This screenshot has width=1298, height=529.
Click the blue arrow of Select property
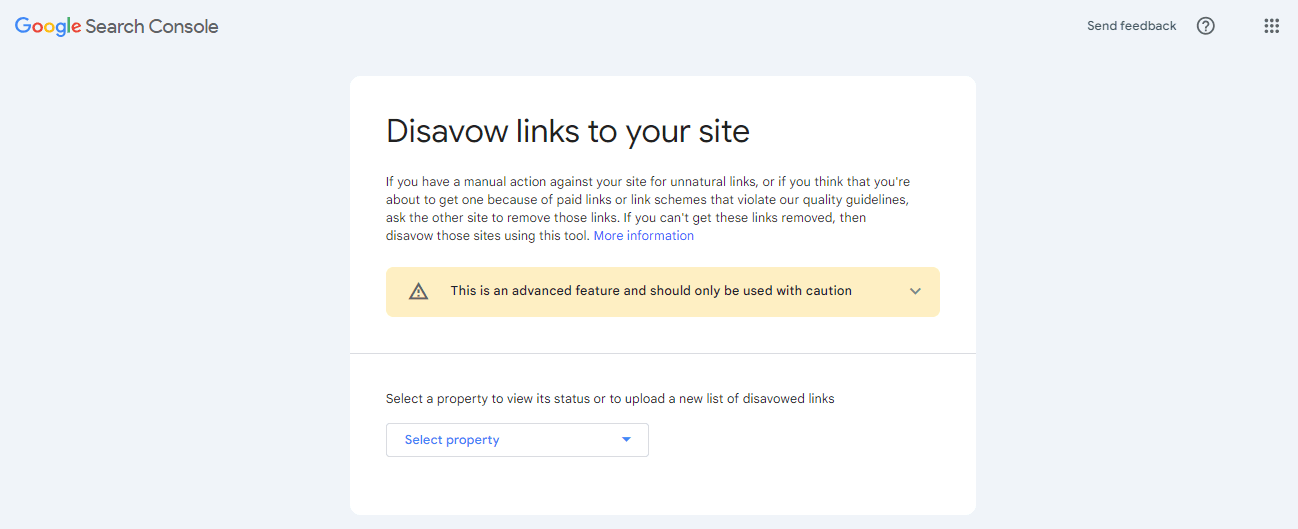(x=626, y=440)
